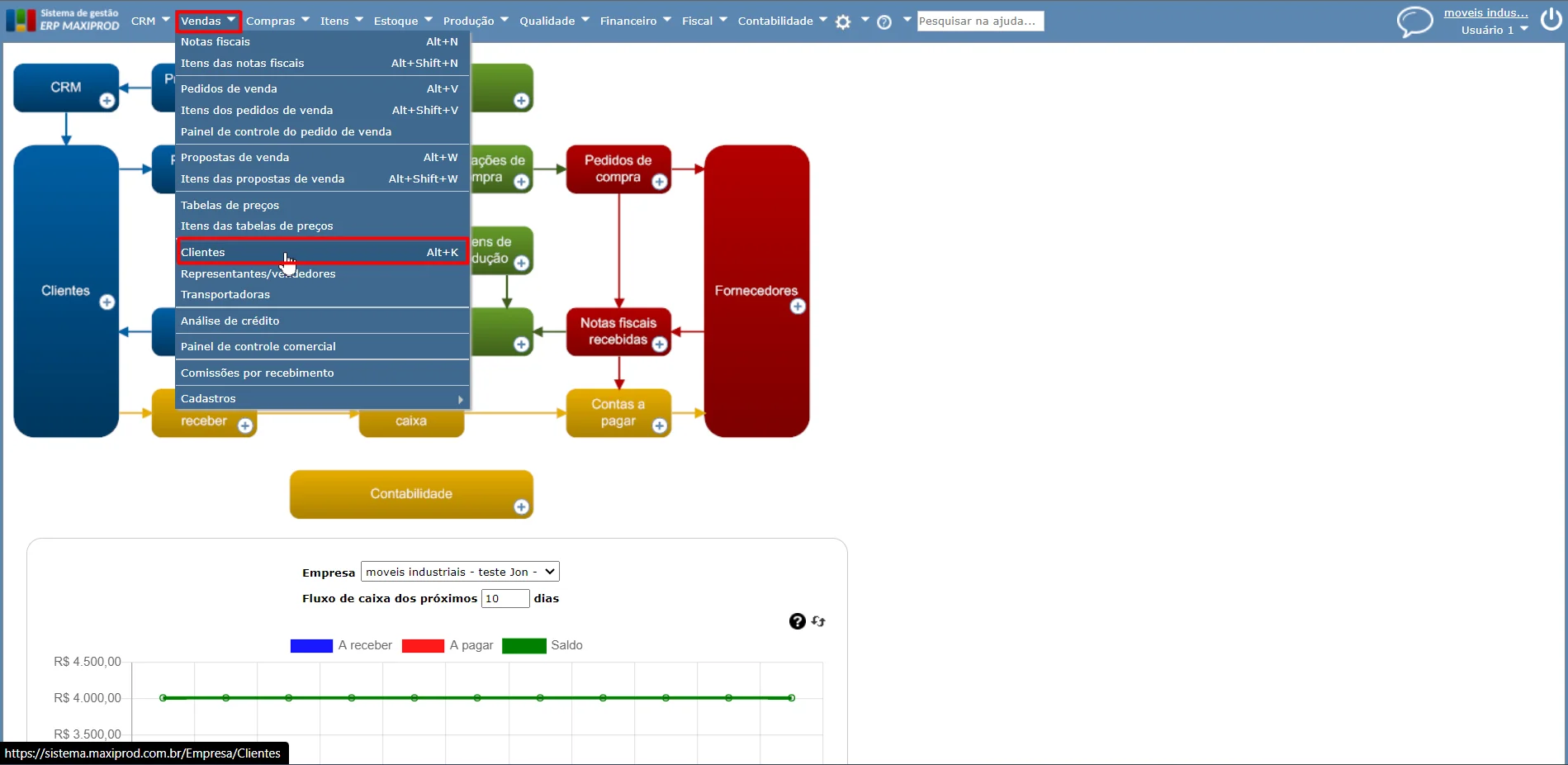Viewport: 1568px width, 765px height.
Task: Click plus icon on Contabilidade block
Action: pos(521,506)
